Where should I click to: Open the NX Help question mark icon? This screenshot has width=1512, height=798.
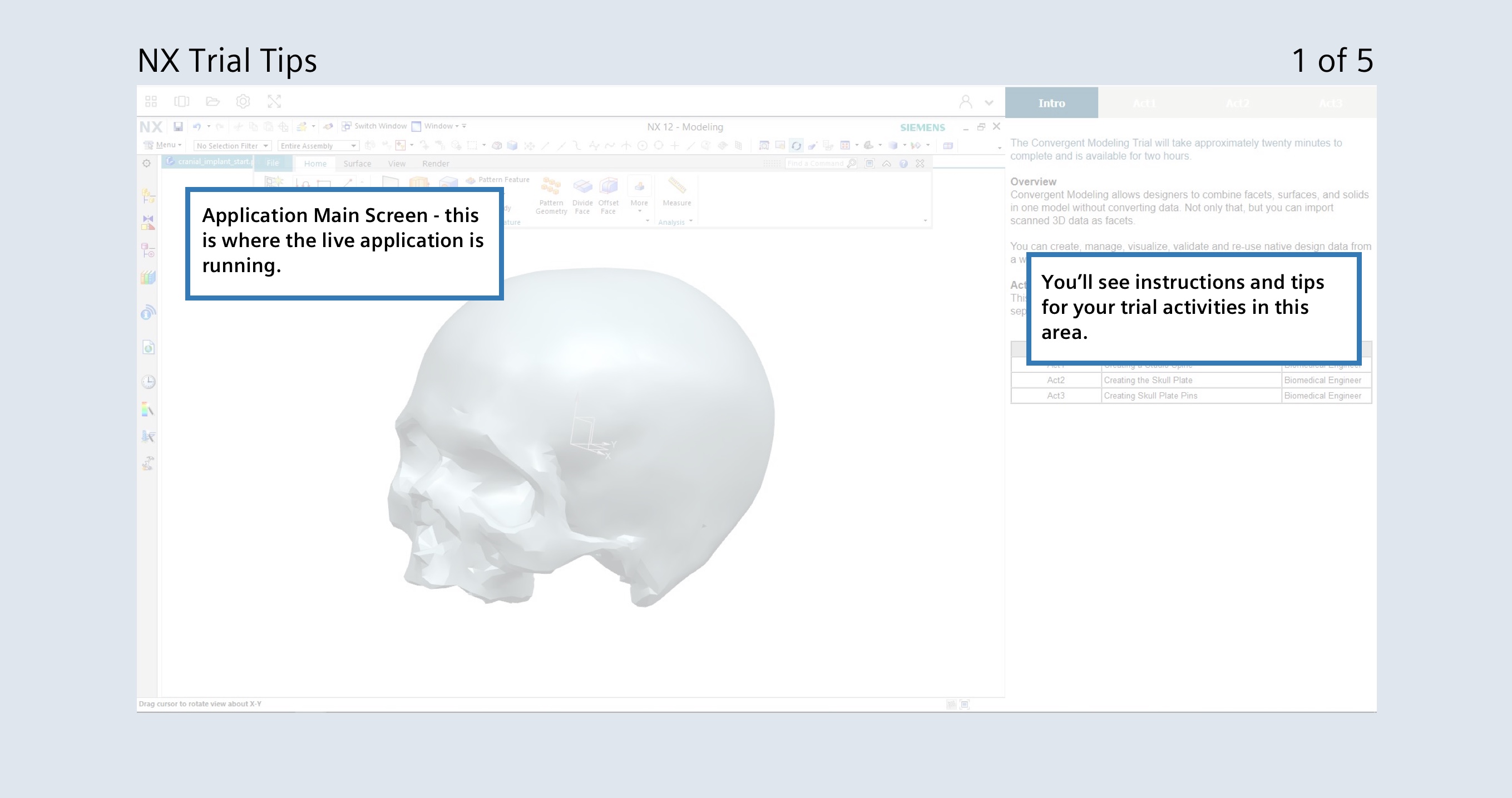pyautogui.click(x=903, y=164)
